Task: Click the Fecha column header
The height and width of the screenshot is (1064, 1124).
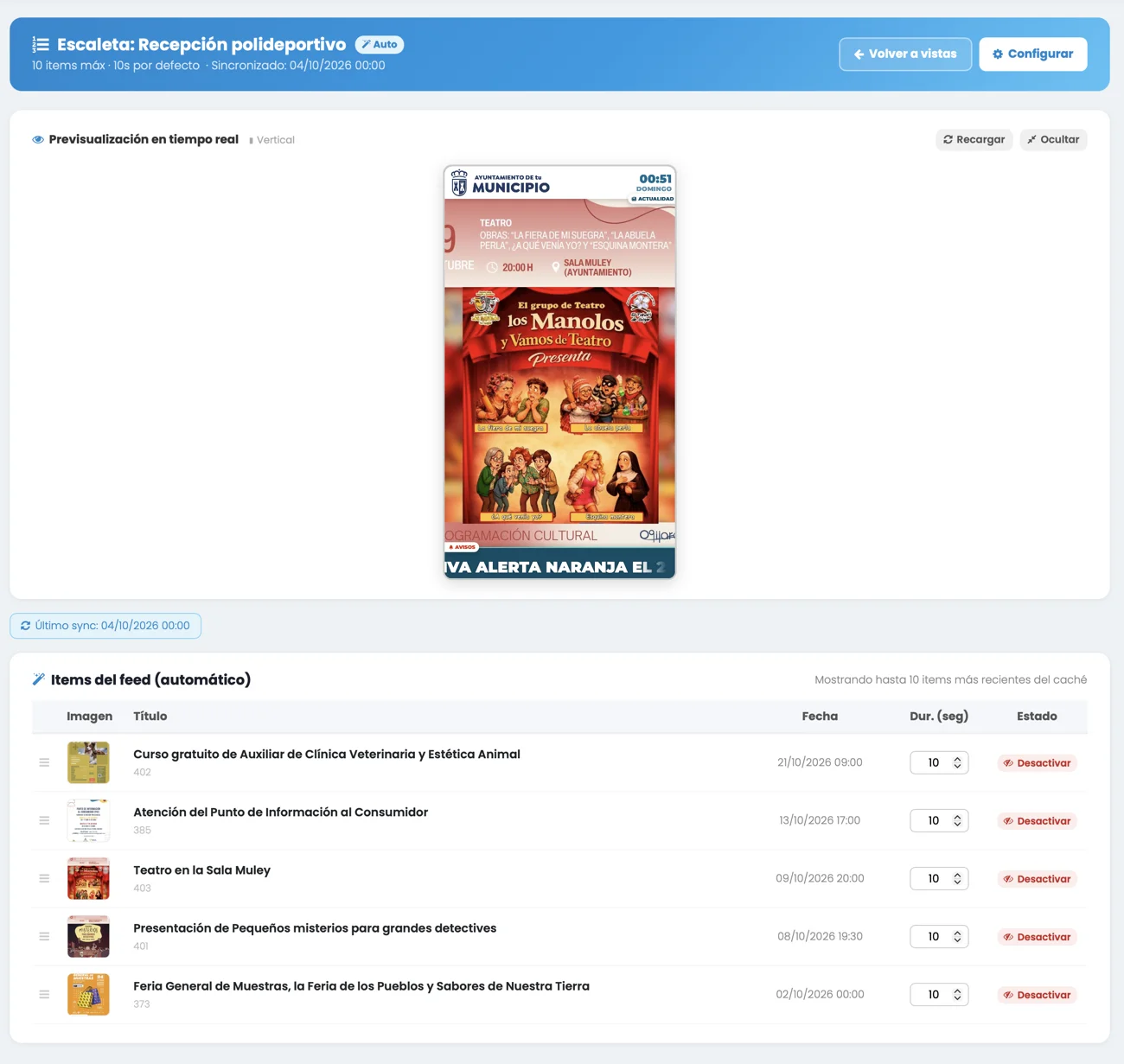Action: [820, 716]
